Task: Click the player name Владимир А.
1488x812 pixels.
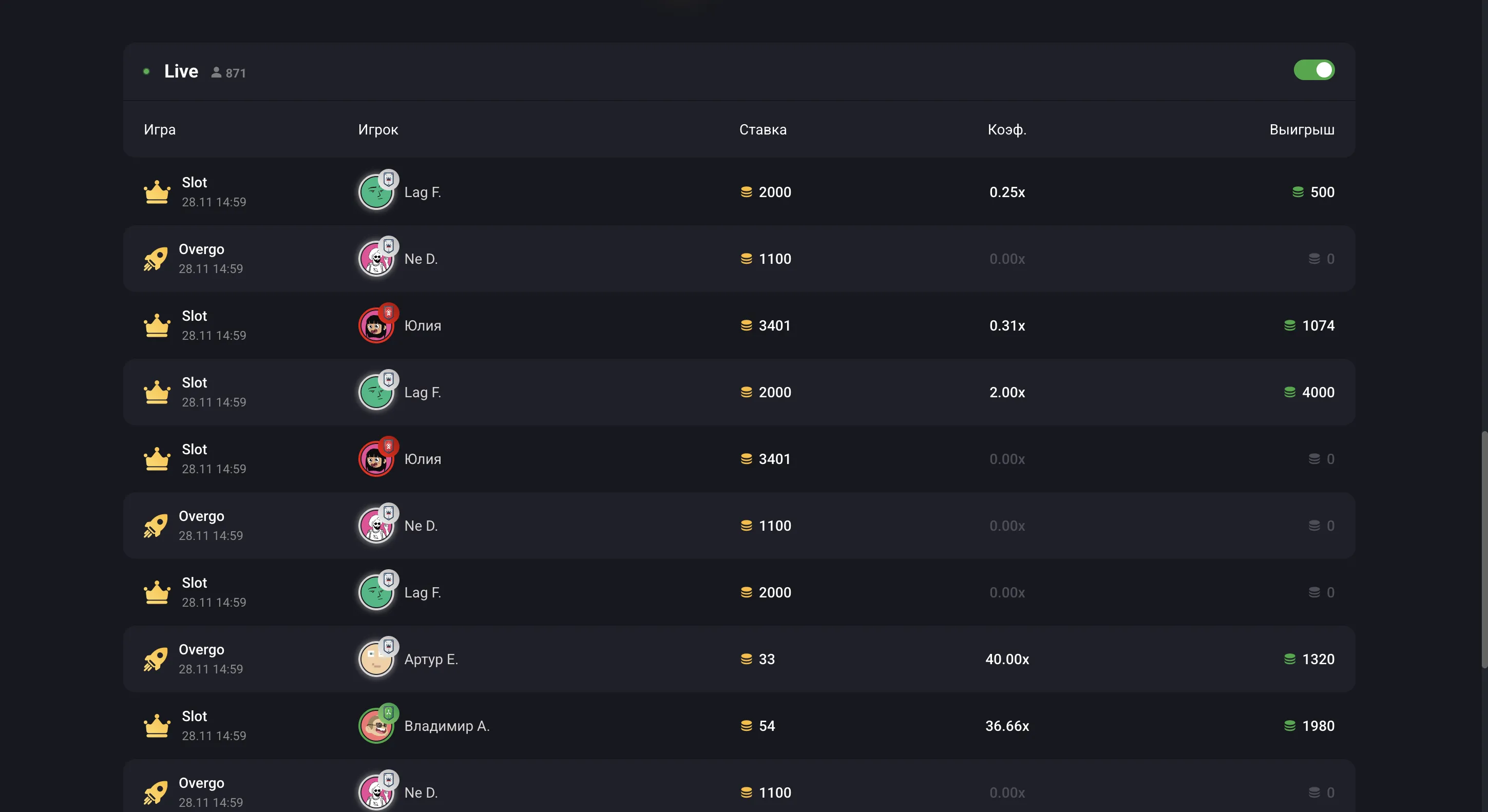Action: 447,726
